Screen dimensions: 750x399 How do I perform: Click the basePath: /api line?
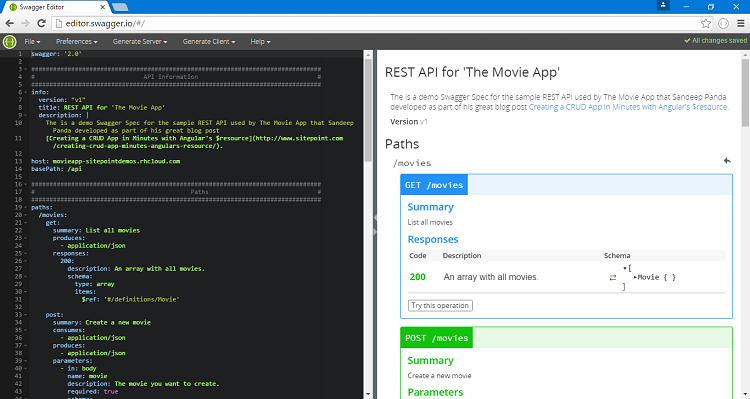(56, 169)
